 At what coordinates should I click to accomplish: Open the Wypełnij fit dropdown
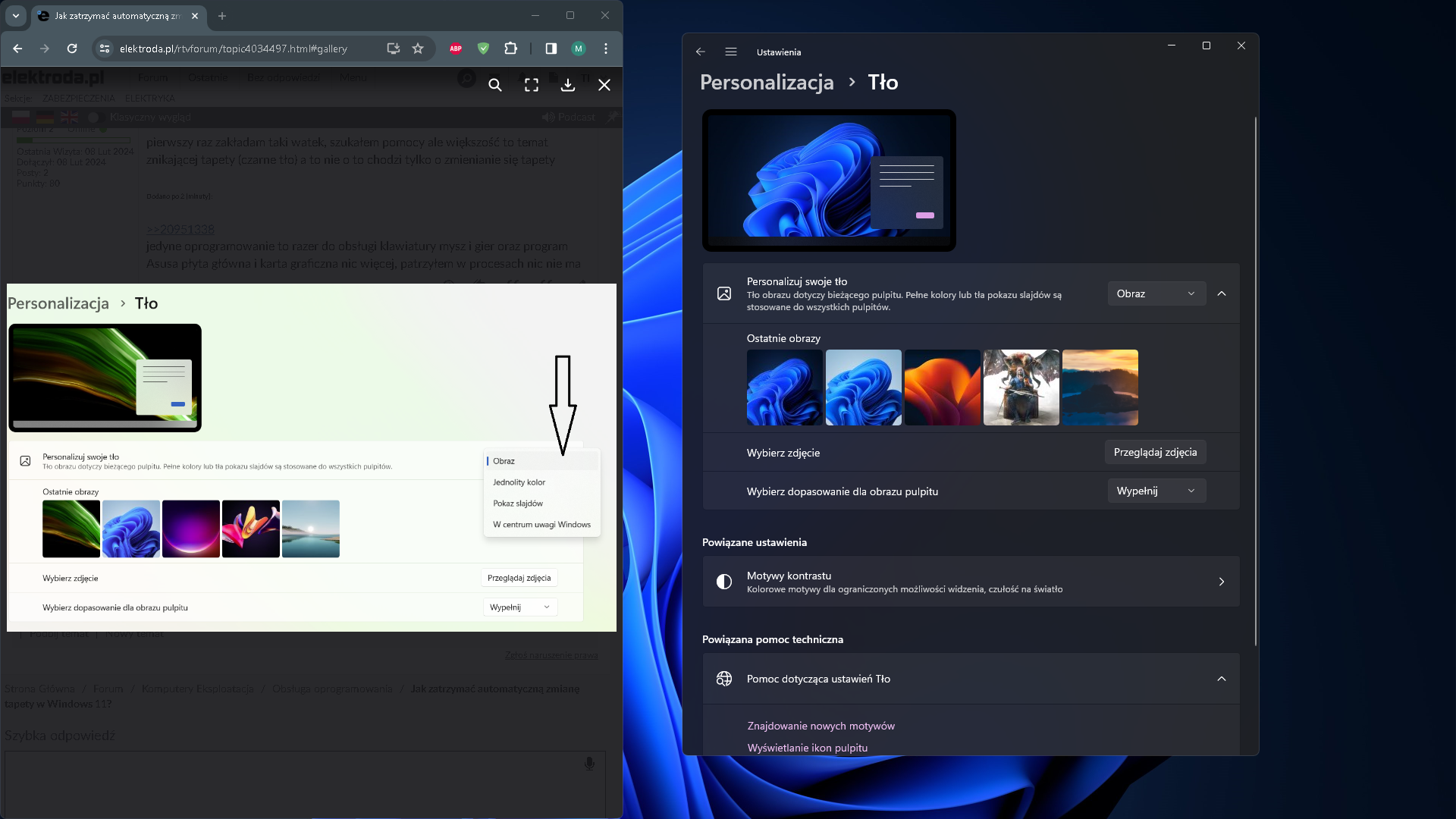pos(1156,491)
